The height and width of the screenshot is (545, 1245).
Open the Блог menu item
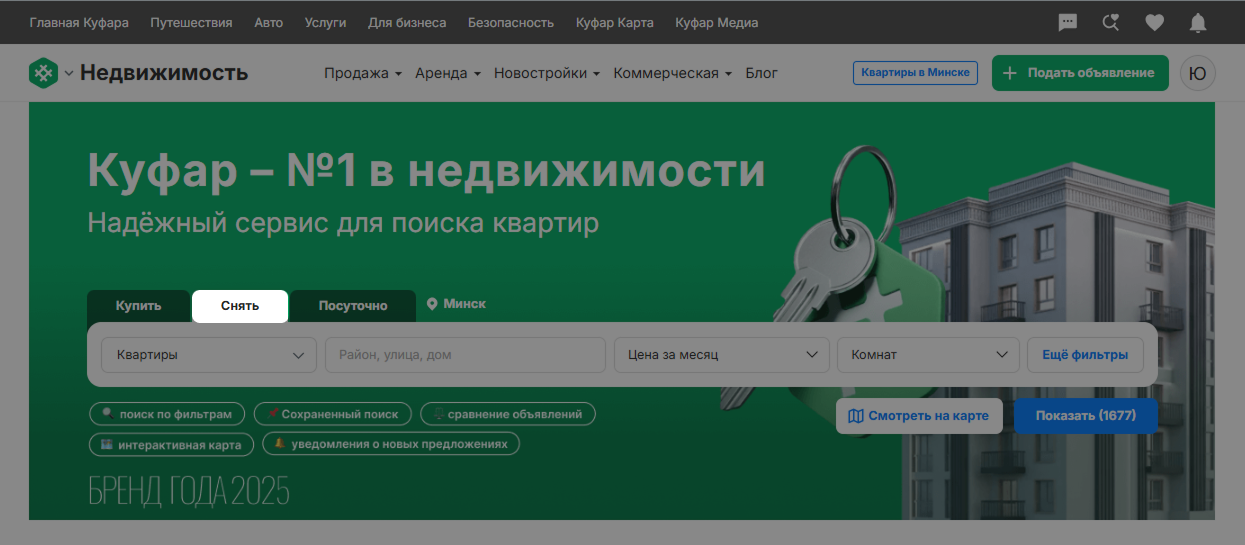tap(762, 73)
